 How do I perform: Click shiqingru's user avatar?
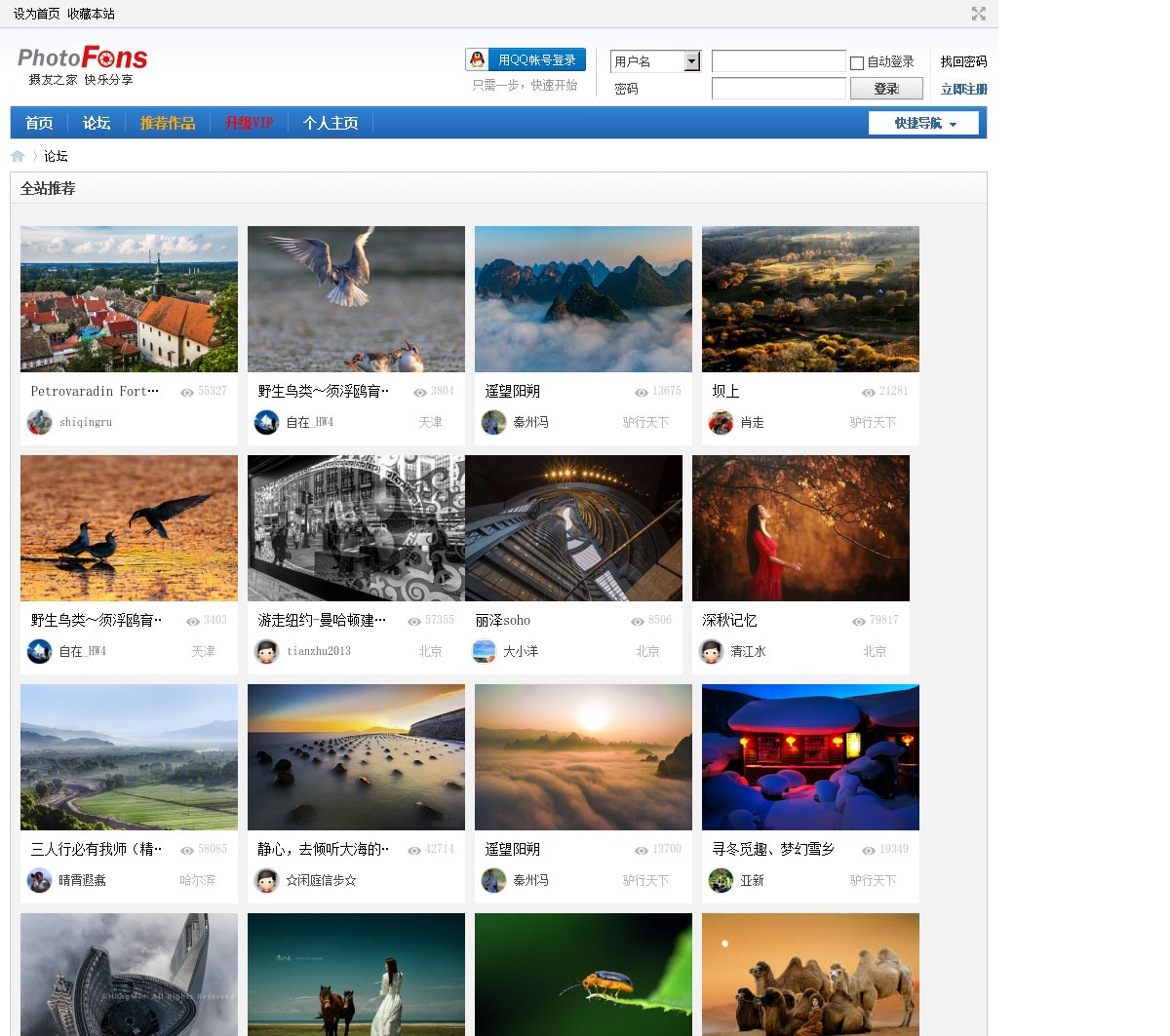click(39, 422)
